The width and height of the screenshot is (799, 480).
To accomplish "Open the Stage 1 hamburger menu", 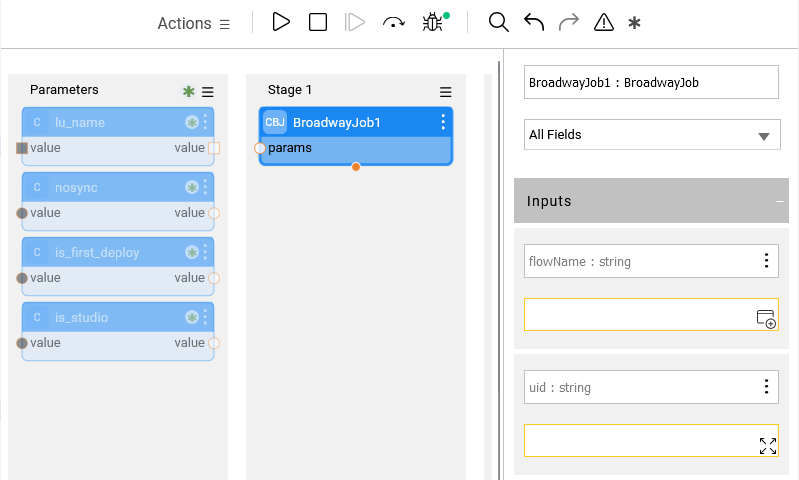I will coord(446,91).
